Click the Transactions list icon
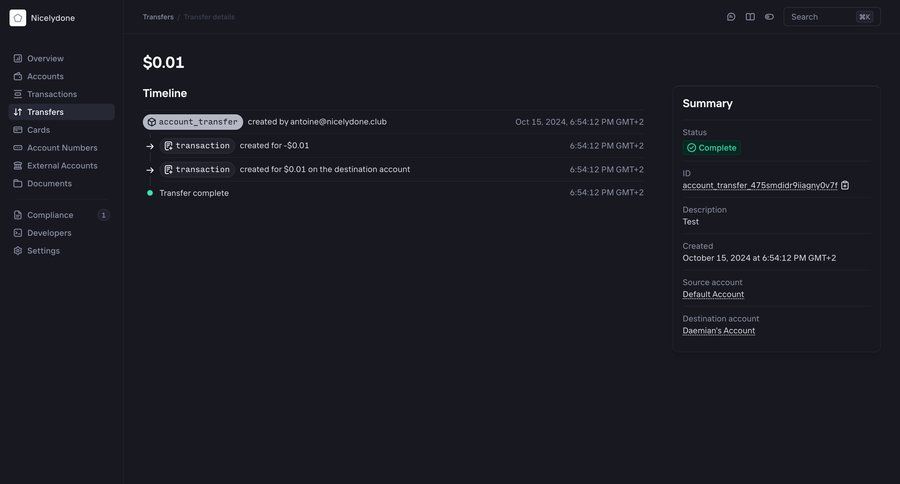 point(18,94)
